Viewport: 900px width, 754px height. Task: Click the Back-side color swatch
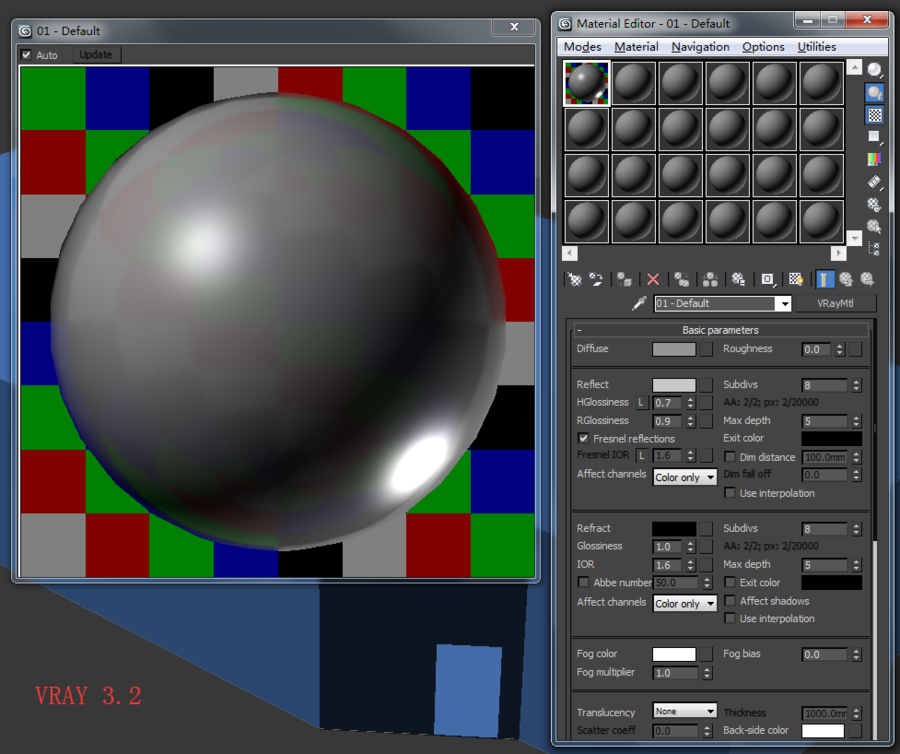(823, 730)
